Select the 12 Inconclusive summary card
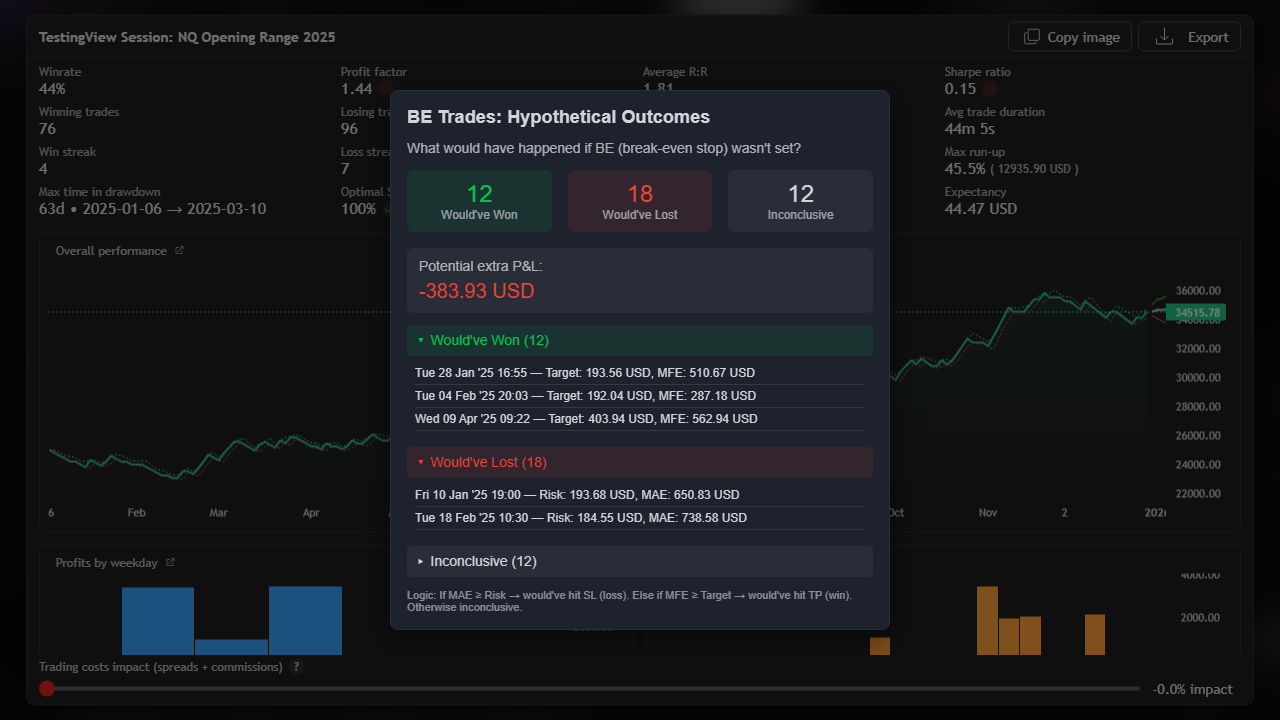Screen dimensions: 1280x720 800,201
